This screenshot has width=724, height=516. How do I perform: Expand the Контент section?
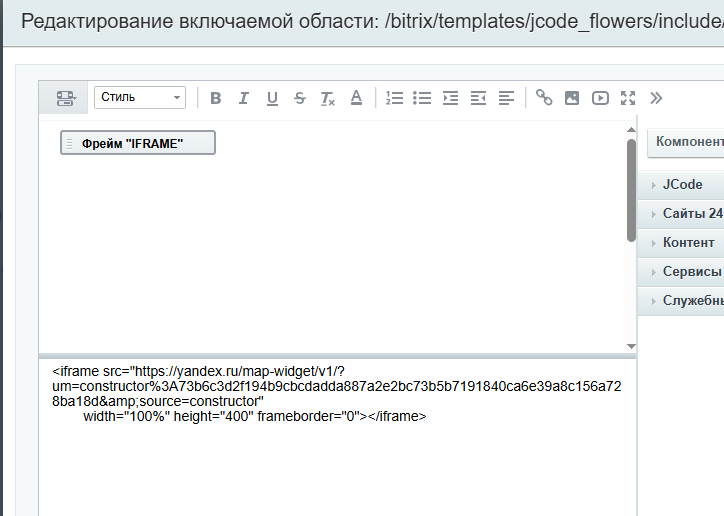pos(687,243)
